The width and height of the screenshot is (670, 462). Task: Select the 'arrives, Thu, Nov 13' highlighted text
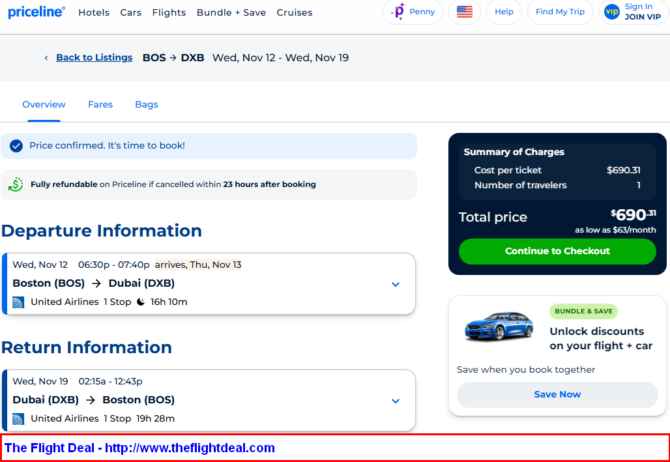click(x=198, y=265)
